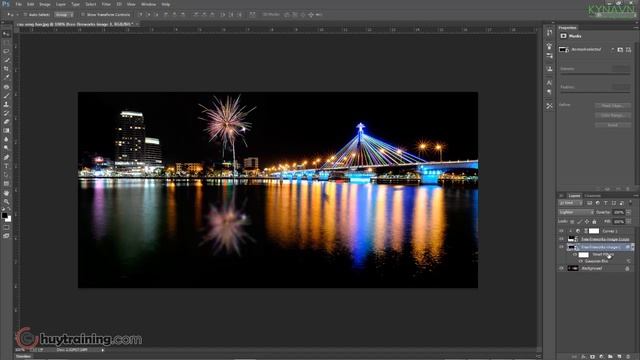Viewport: 640px width, 360px height.
Task: Select the Rectangular Marquee tool
Action: coord(6,42)
